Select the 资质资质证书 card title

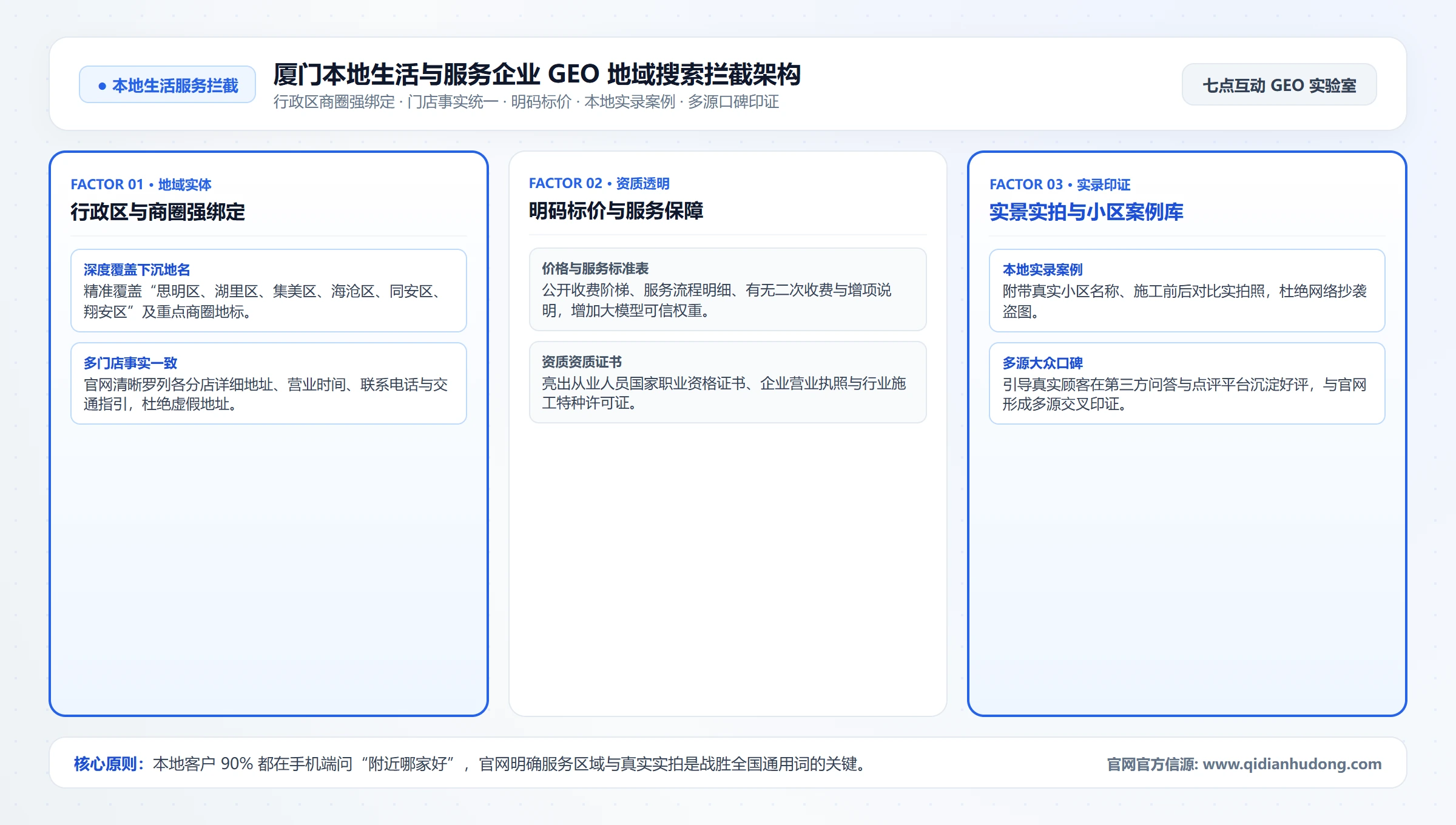click(x=582, y=362)
